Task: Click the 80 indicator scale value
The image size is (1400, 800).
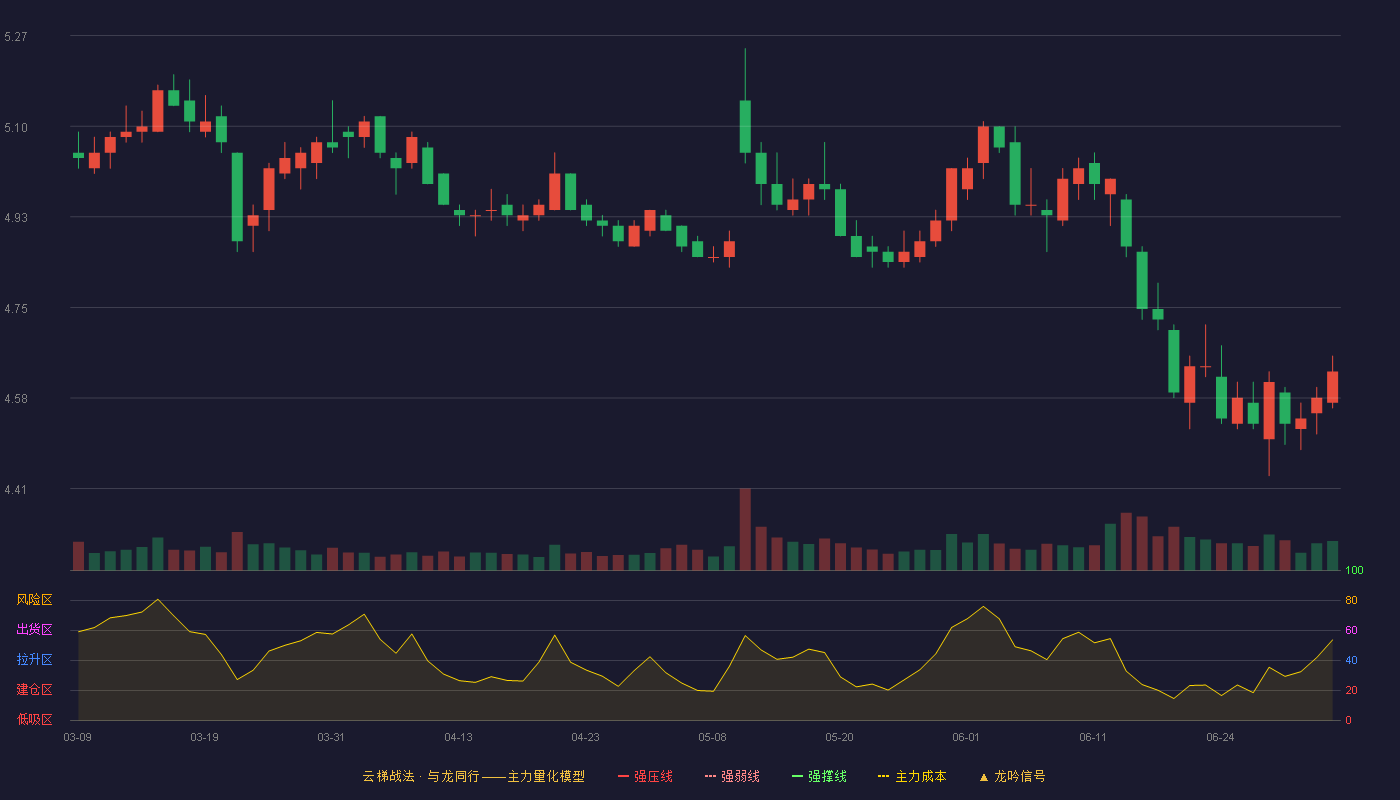Action: pos(1351,600)
